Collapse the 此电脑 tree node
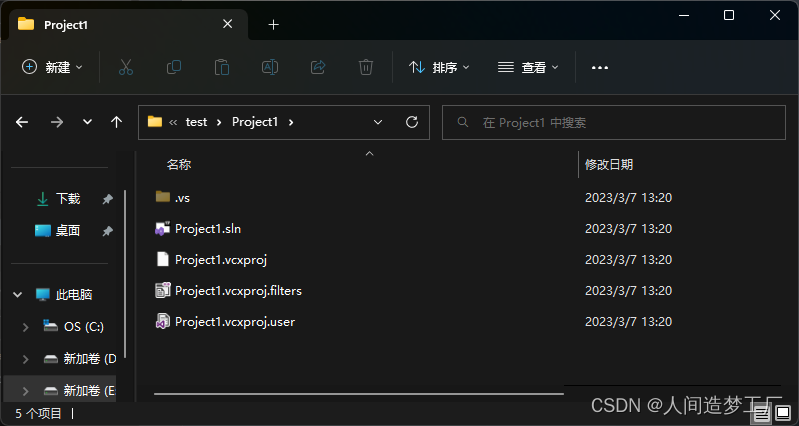The image size is (799, 426). pos(18,295)
